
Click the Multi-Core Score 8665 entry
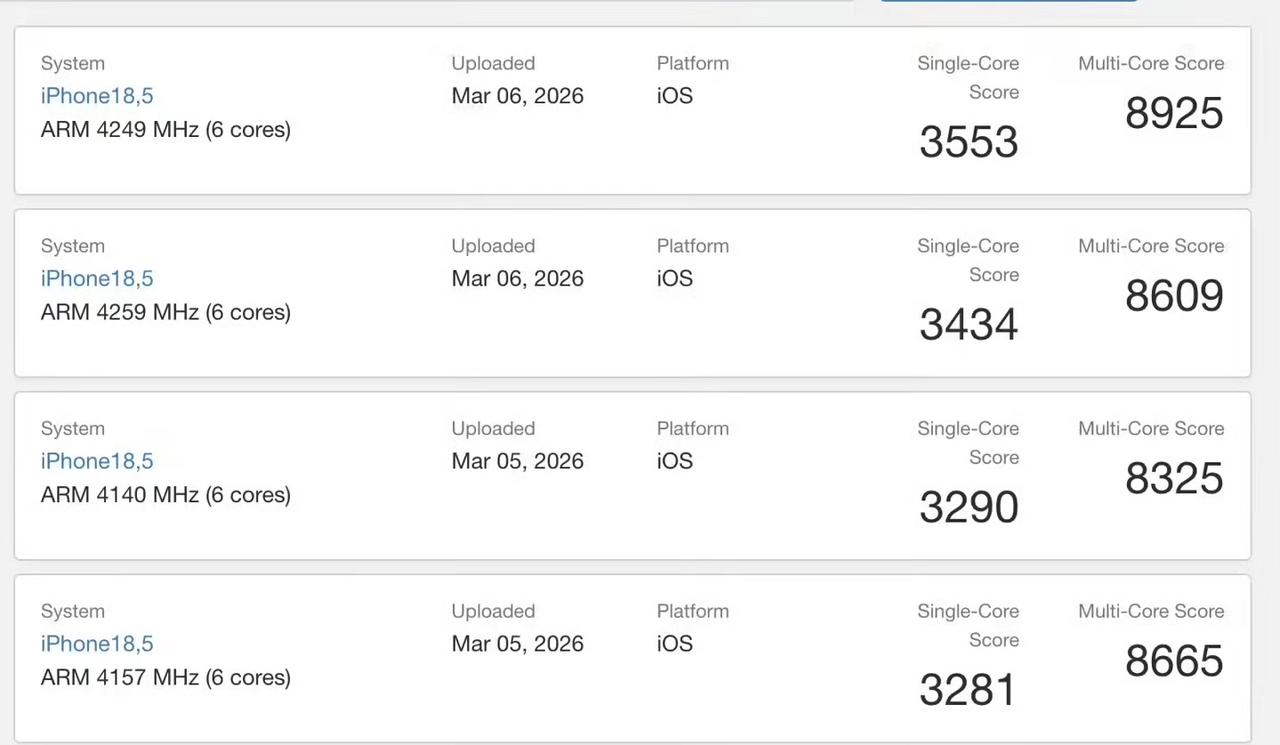tap(1174, 661)
